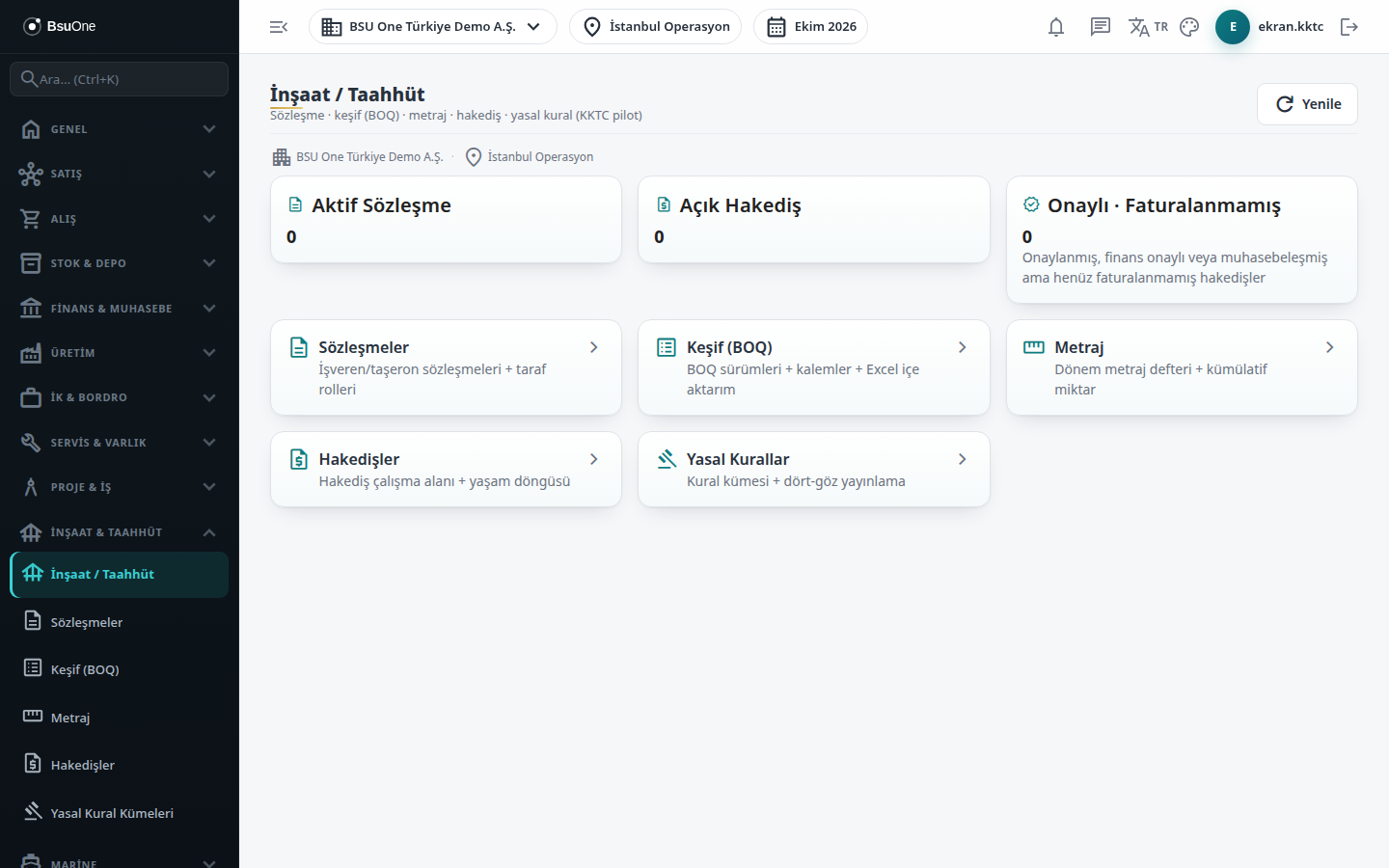
Task: Click the BsuOne logo
Action: click(x=60, y=26)
